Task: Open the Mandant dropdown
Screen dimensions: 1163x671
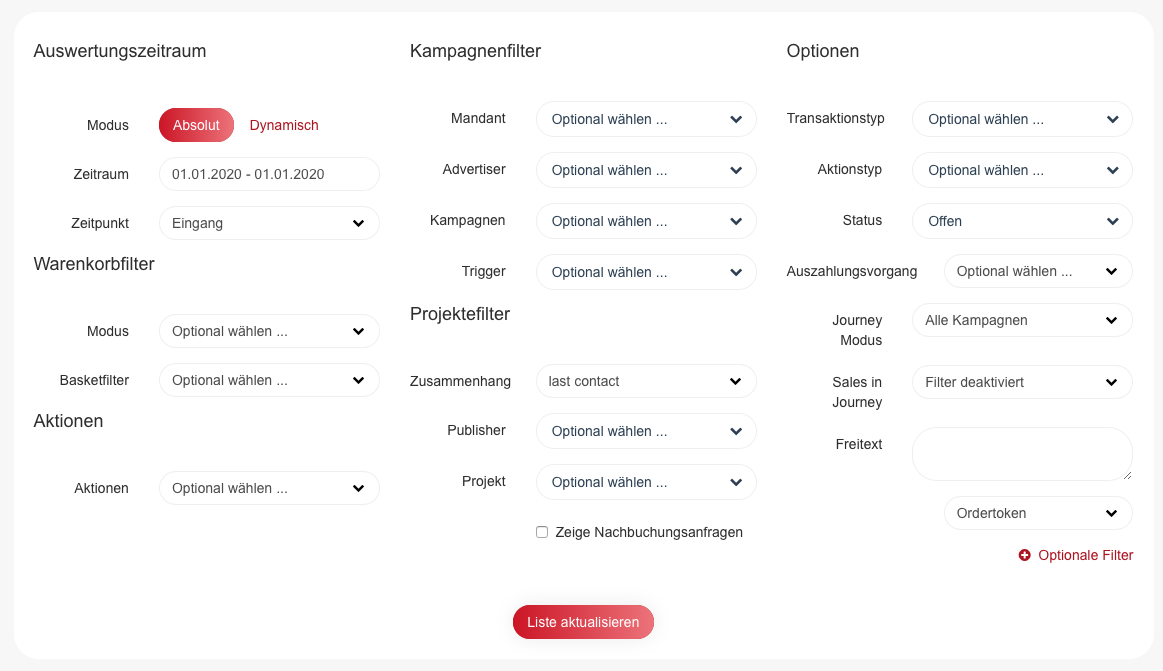Action: pyautogui.click(x=646, y=119)
